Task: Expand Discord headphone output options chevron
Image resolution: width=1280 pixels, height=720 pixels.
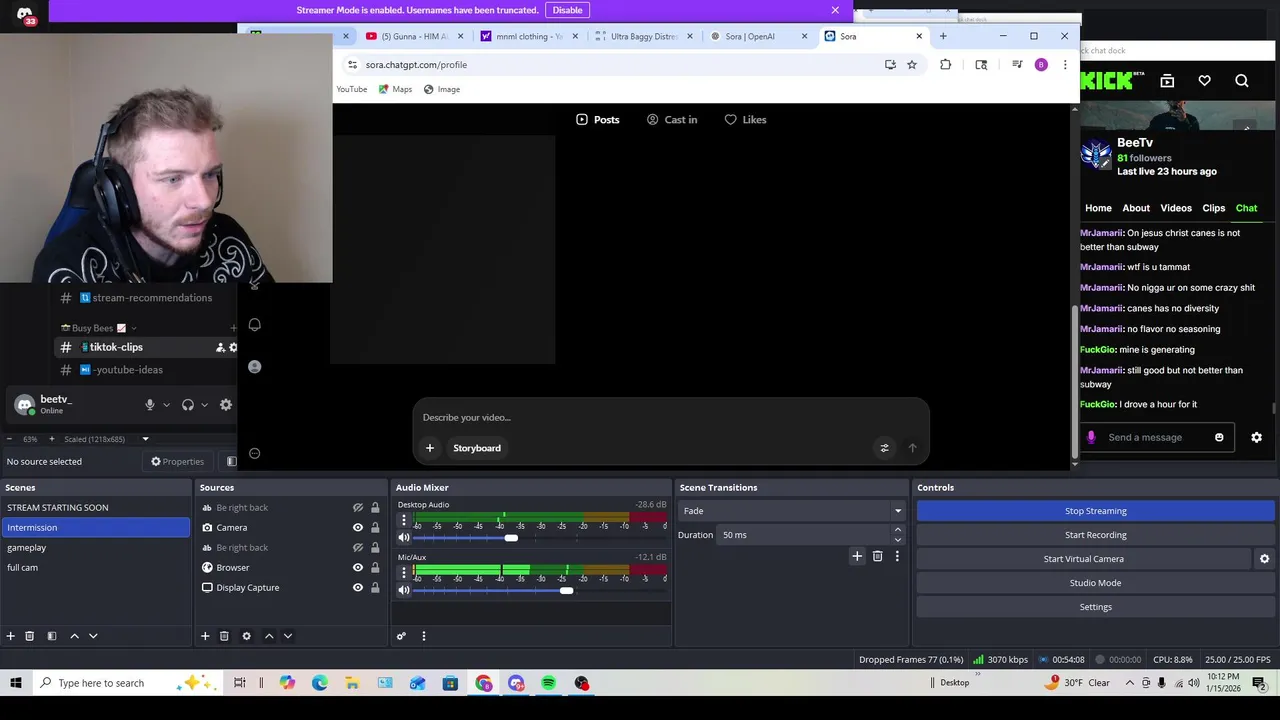Action: point(204,405)
